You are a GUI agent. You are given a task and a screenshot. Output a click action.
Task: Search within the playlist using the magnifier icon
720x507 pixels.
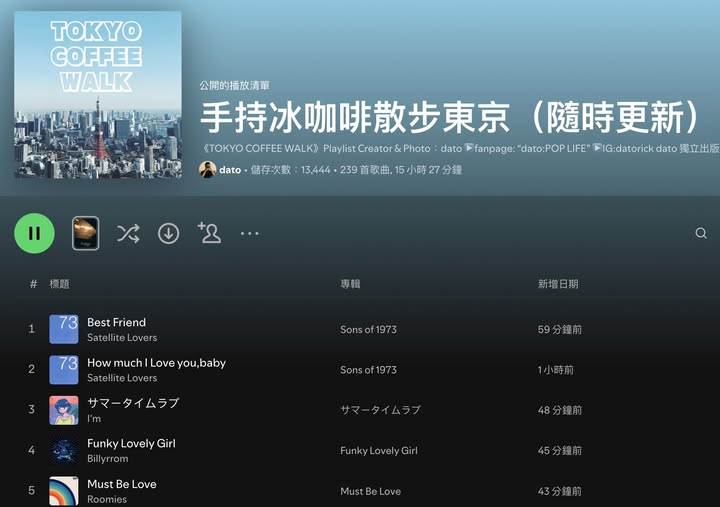click(701, 233)
